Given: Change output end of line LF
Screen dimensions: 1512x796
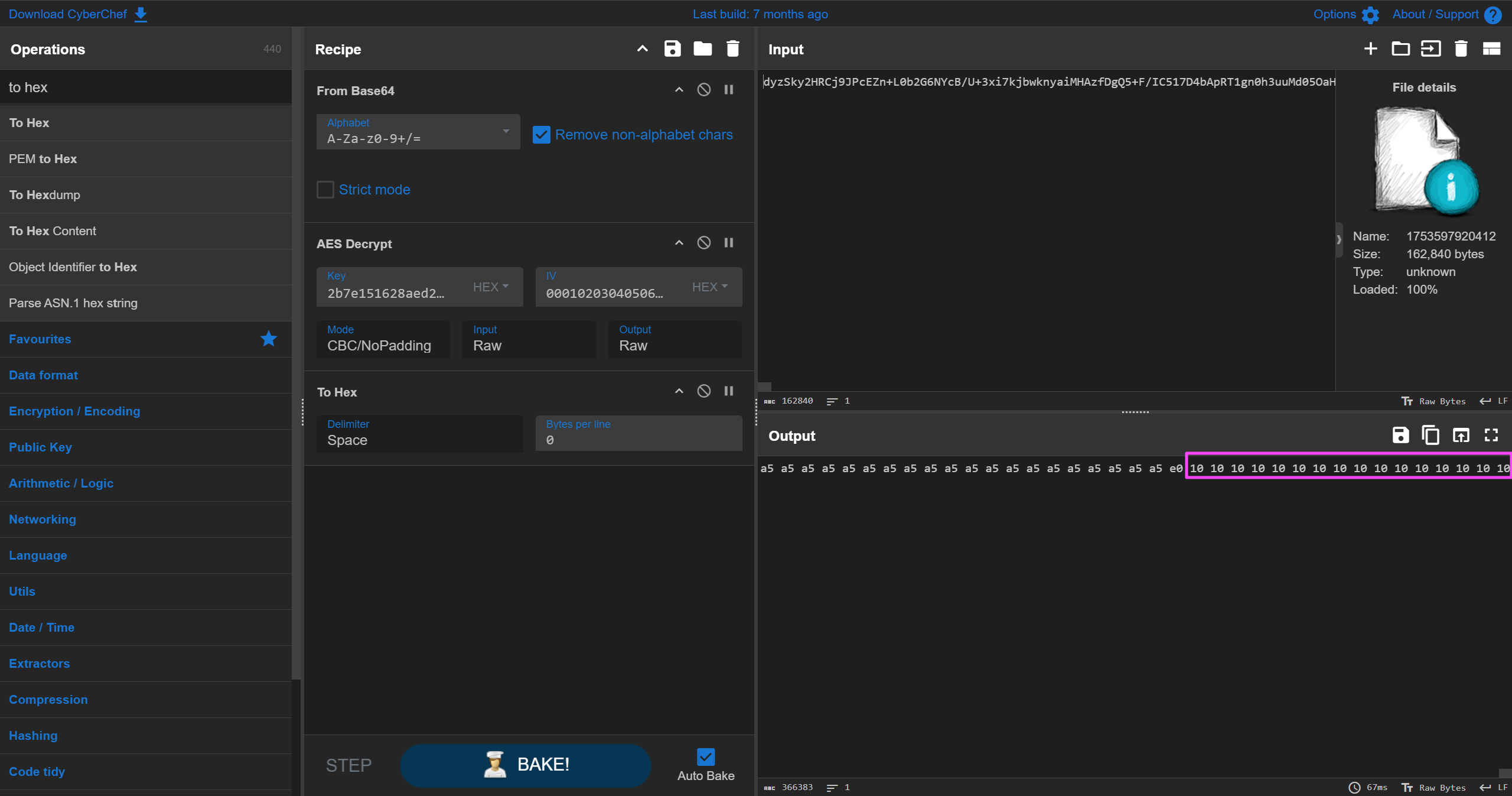Looking at the screenshot, I should tap(1494, 788).
